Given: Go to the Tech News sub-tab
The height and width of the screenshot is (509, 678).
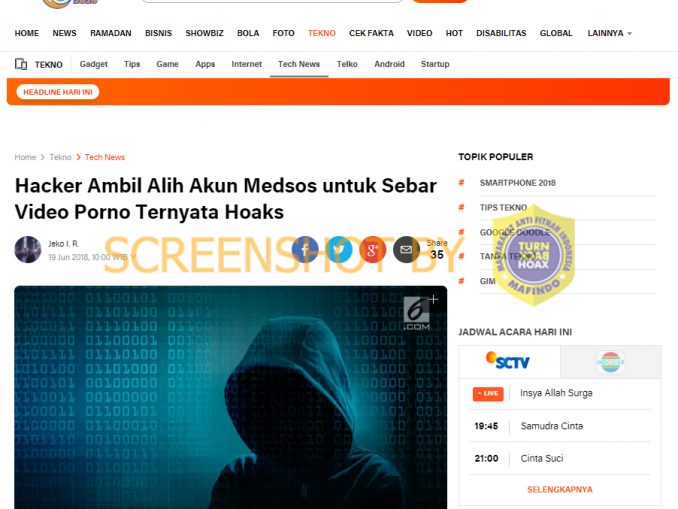Looking at the screenshot, I should pyautogui.click(x=299, y=64).
